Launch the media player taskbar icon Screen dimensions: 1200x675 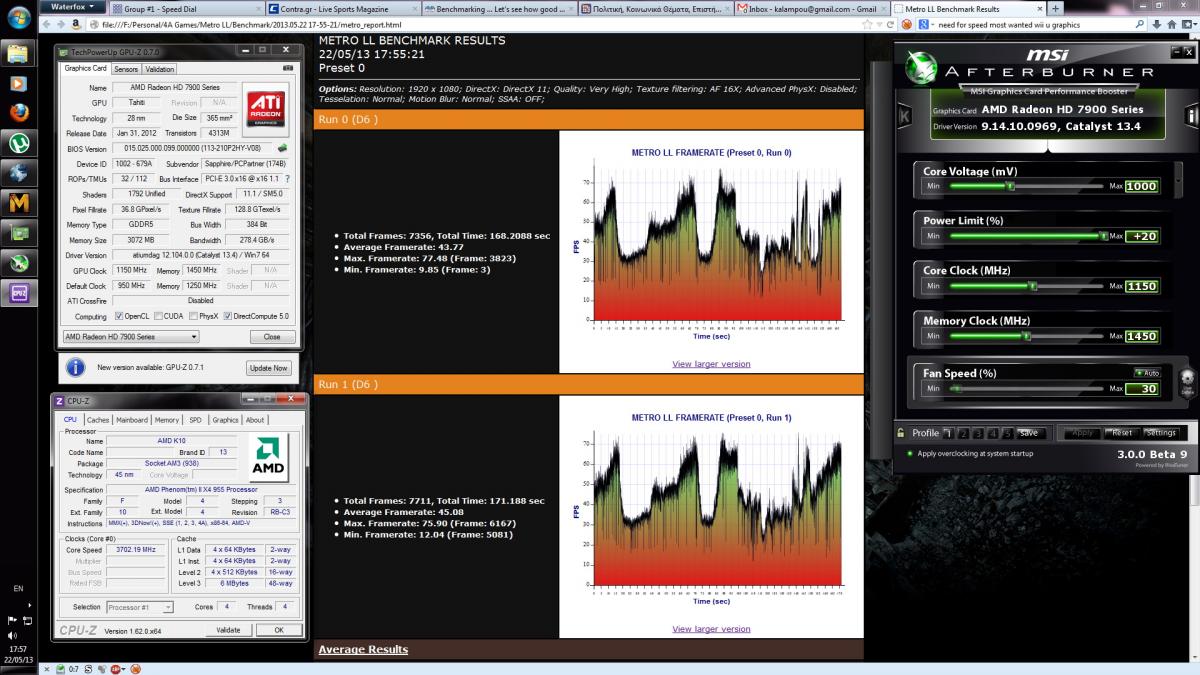pos(18,82)
